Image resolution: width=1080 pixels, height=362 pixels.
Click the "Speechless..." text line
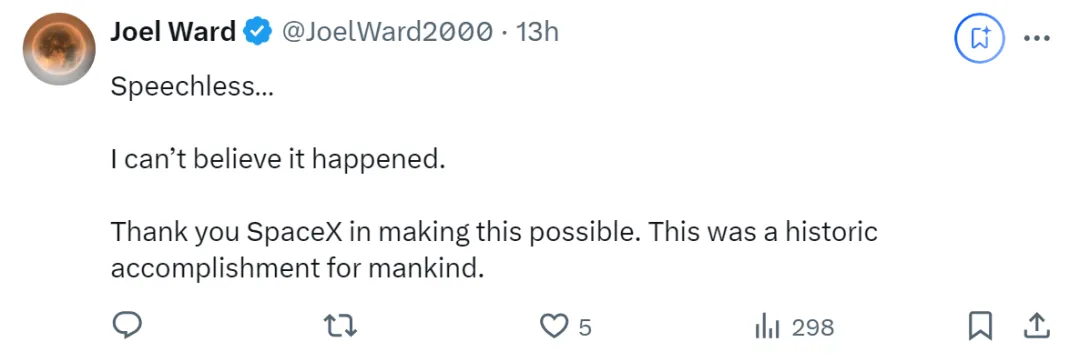click(192, 87)
